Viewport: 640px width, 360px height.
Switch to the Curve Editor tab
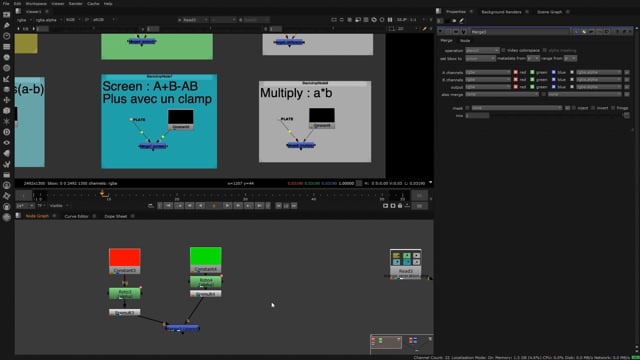click(76, 216)
